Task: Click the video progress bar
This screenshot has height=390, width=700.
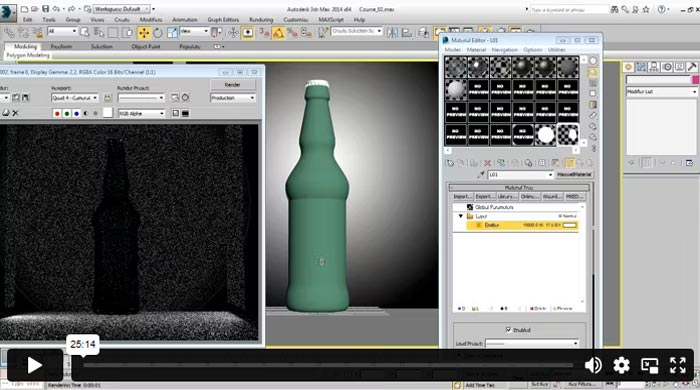Action: (x=328, y=365)
